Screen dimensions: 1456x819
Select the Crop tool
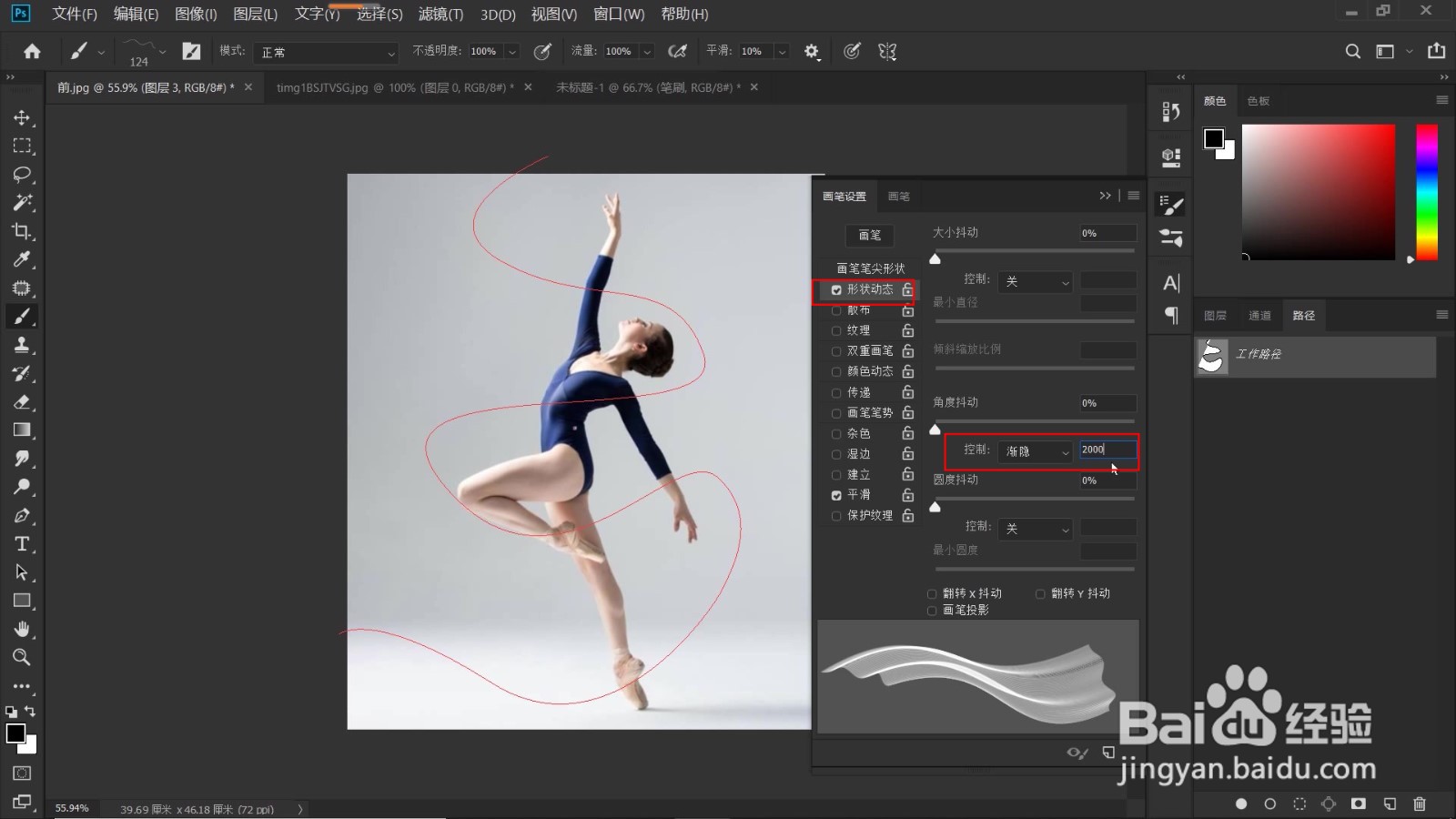click(22, 231)
